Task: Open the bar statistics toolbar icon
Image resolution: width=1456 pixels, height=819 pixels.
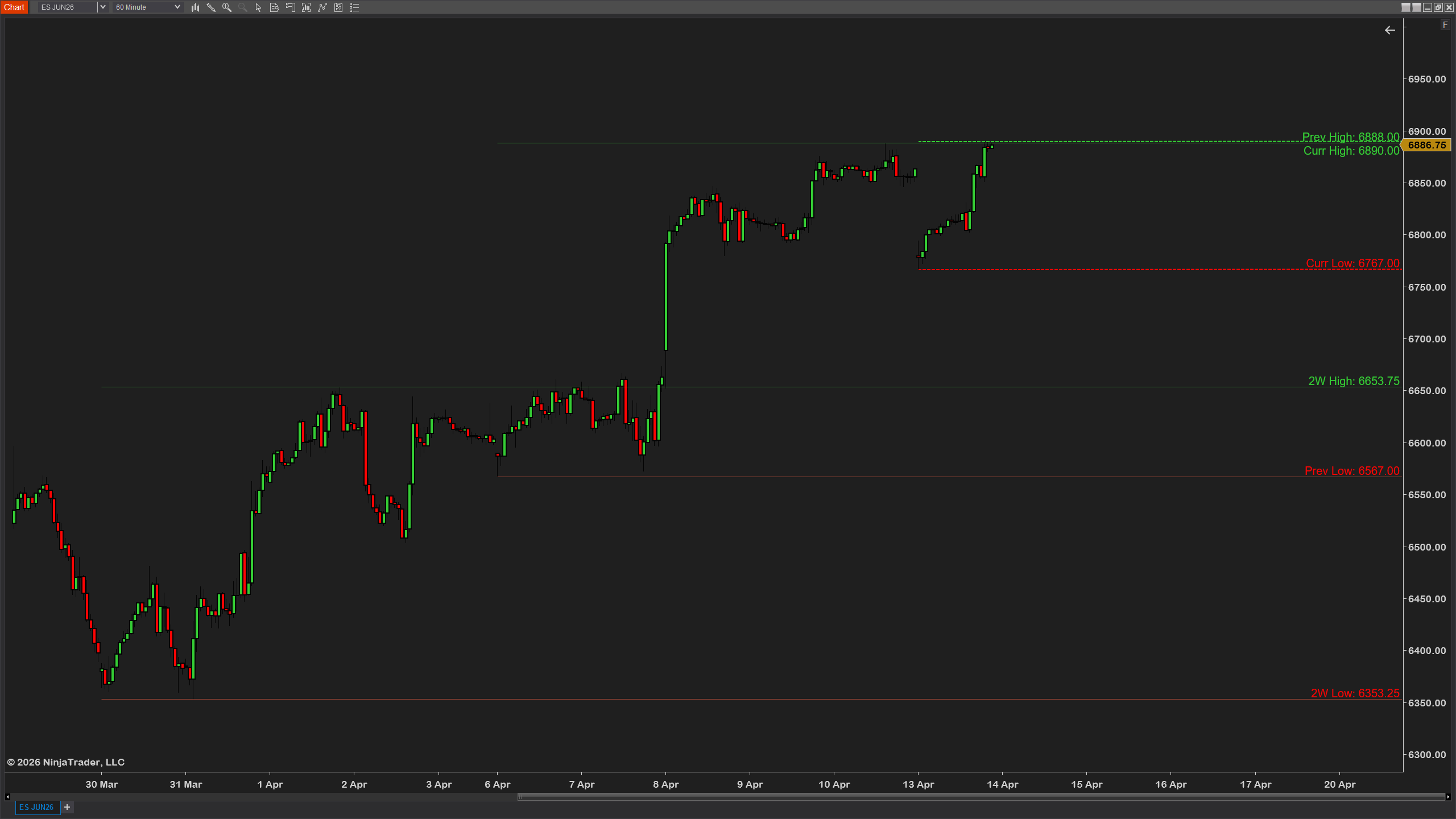Action: click(307, 7)
